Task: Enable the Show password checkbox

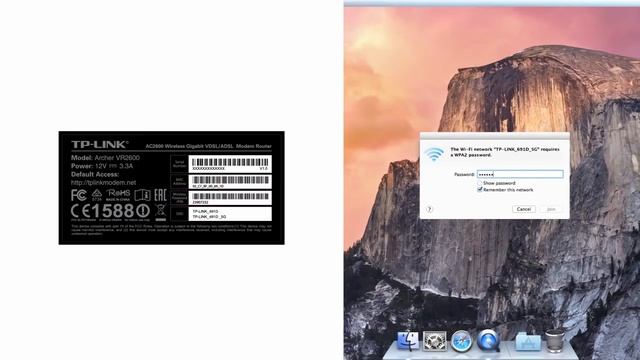Action: point(480,183)
